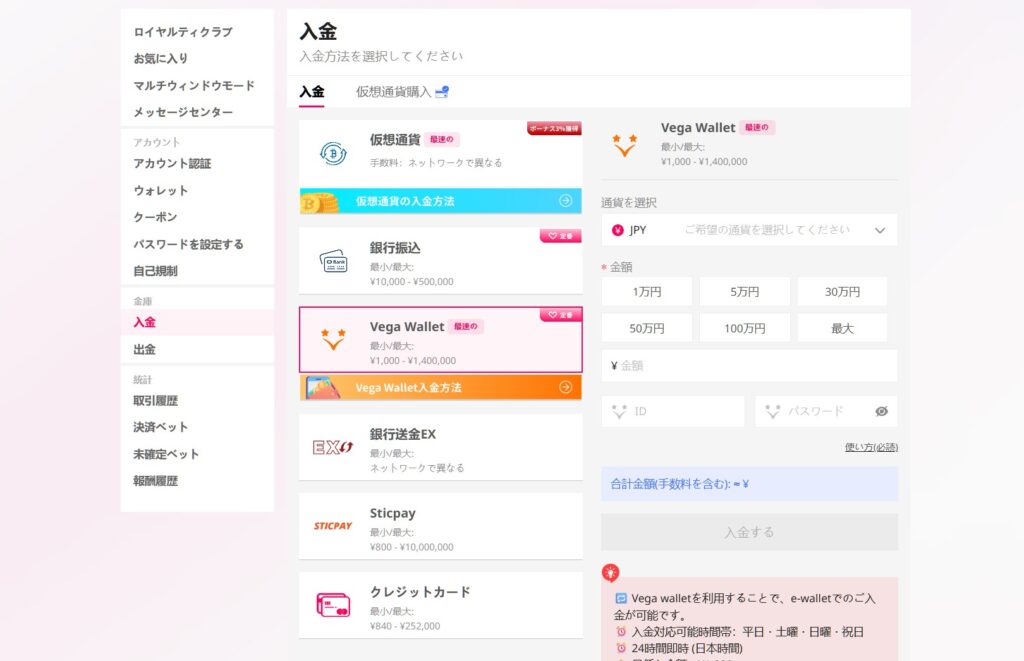Open the 仮想通貨の入金方法 banner

point(441,201)
